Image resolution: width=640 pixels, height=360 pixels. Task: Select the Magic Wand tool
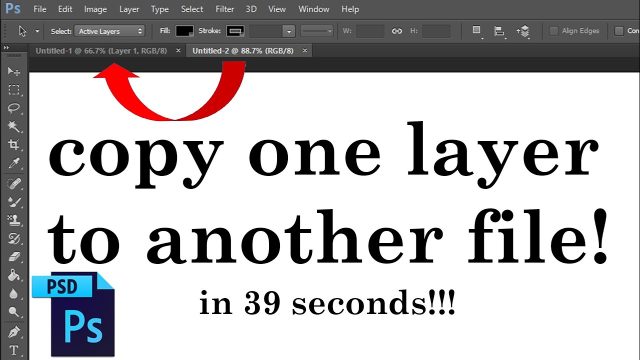pyautogui.click(x=13, y=127)
